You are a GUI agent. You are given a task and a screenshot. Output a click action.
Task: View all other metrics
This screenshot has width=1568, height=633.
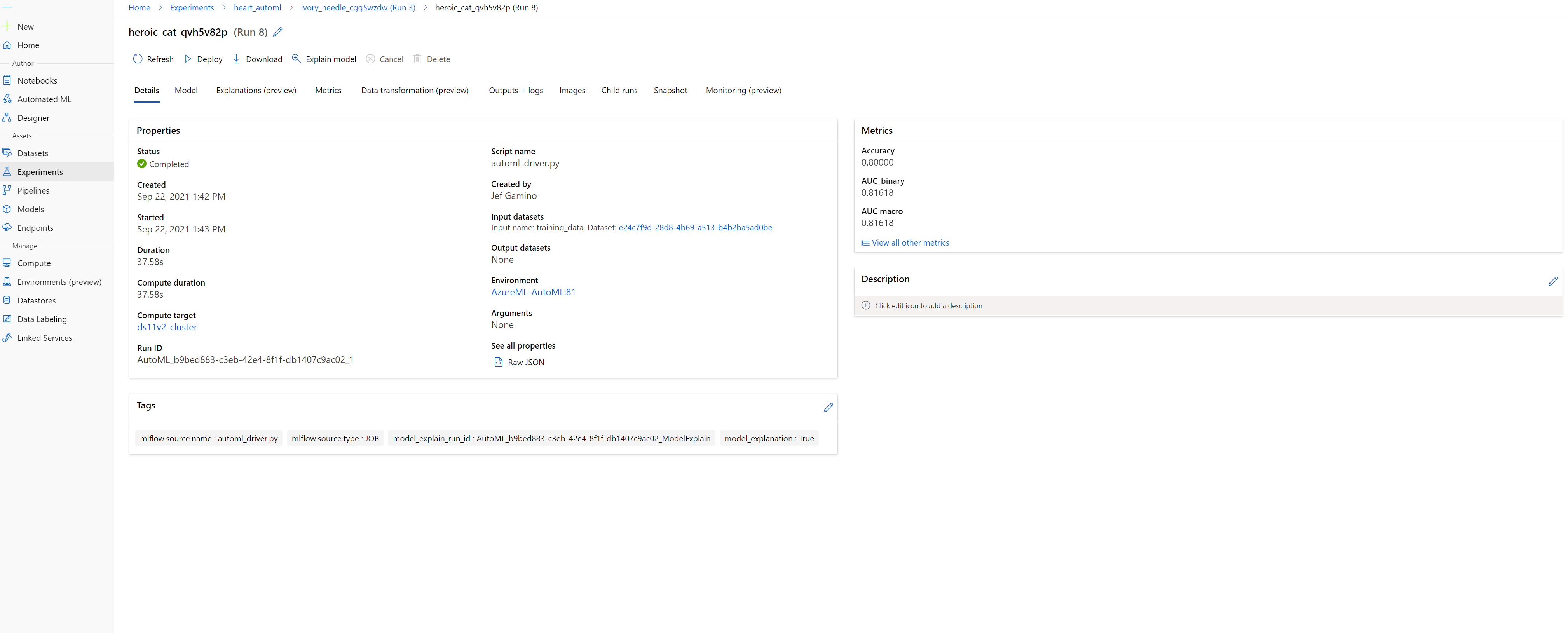[x=909, y=242]
